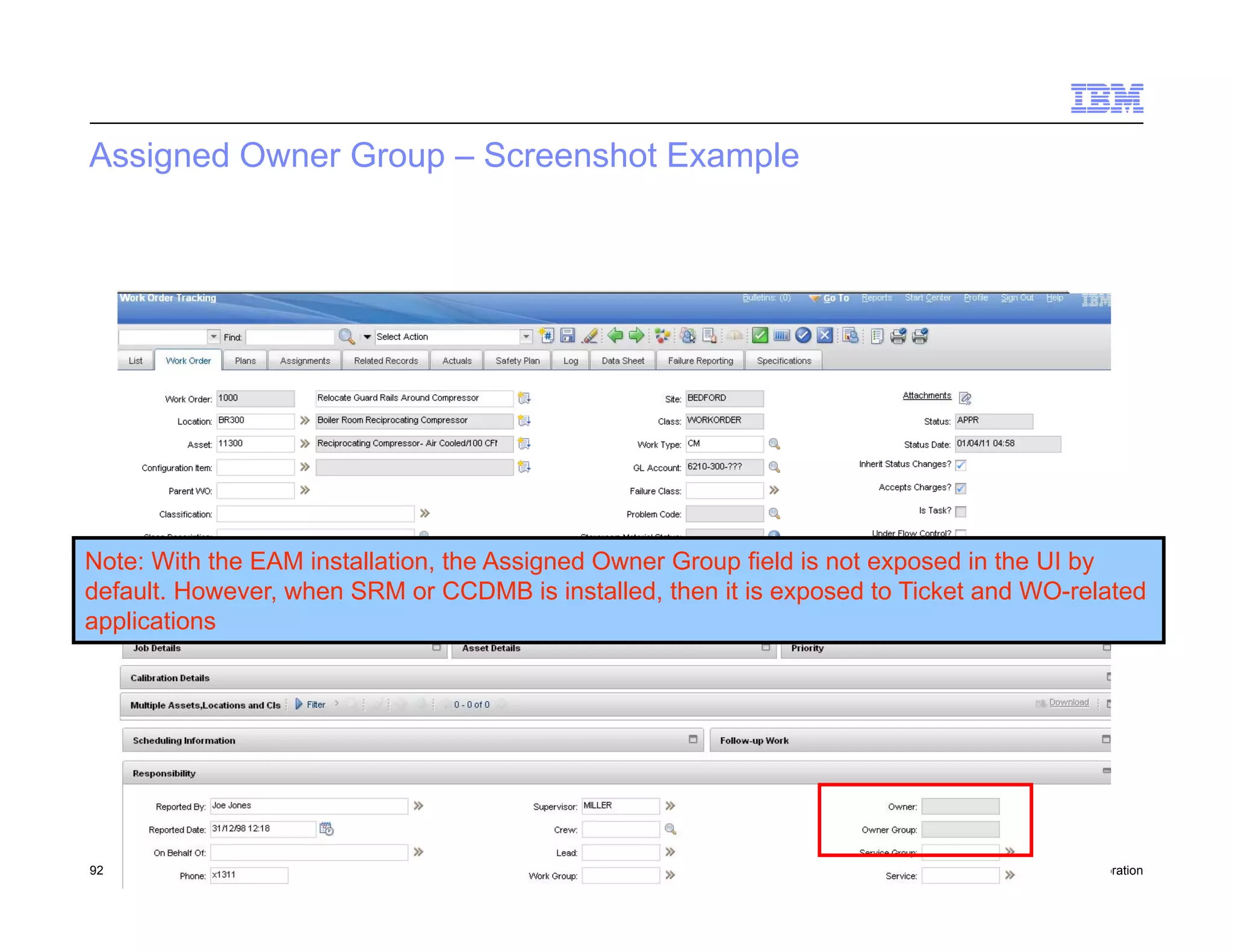The width and height of the screenshot is (1233, 952).
Task: Collapse the Follow-up Work section
Action: coord(1106,739)
